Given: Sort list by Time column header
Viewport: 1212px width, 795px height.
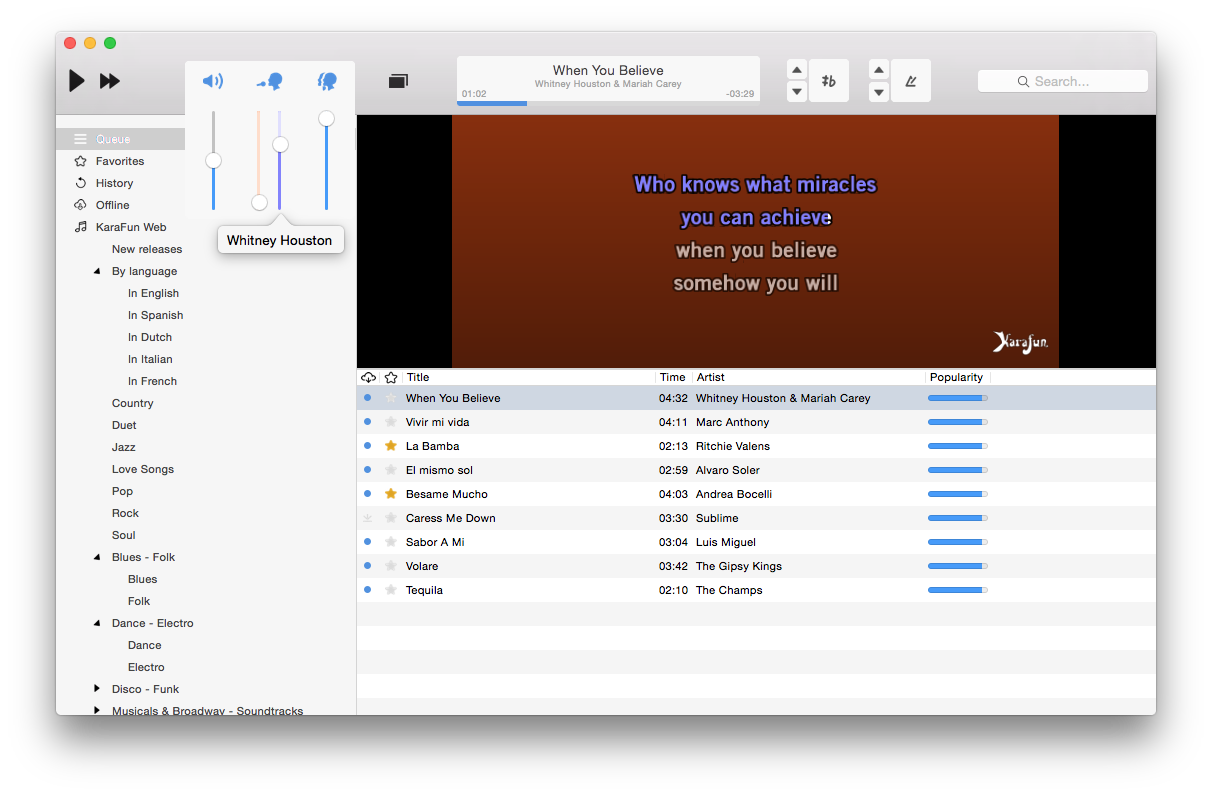Looking at the screenshot, I should (673, 377).
